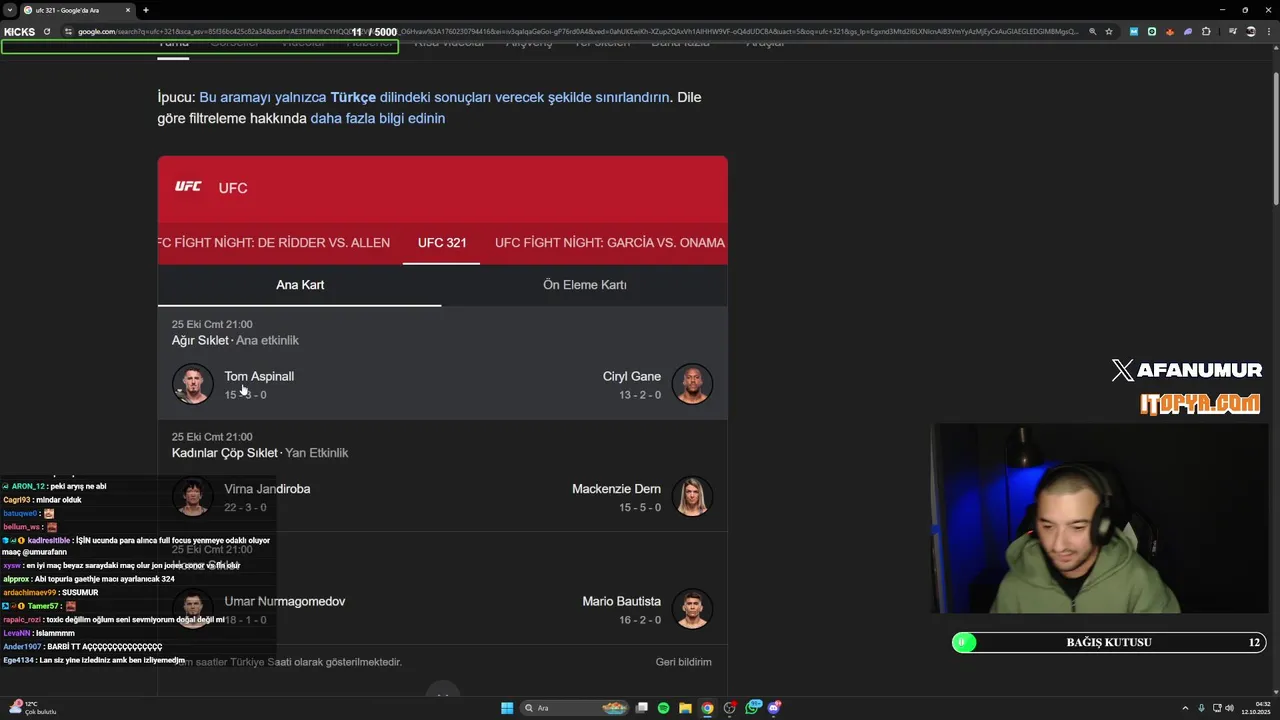Screen dimensions: 1280x720
Task: Click the '16 - 2 - 0' record text
Action: point(640,620)
